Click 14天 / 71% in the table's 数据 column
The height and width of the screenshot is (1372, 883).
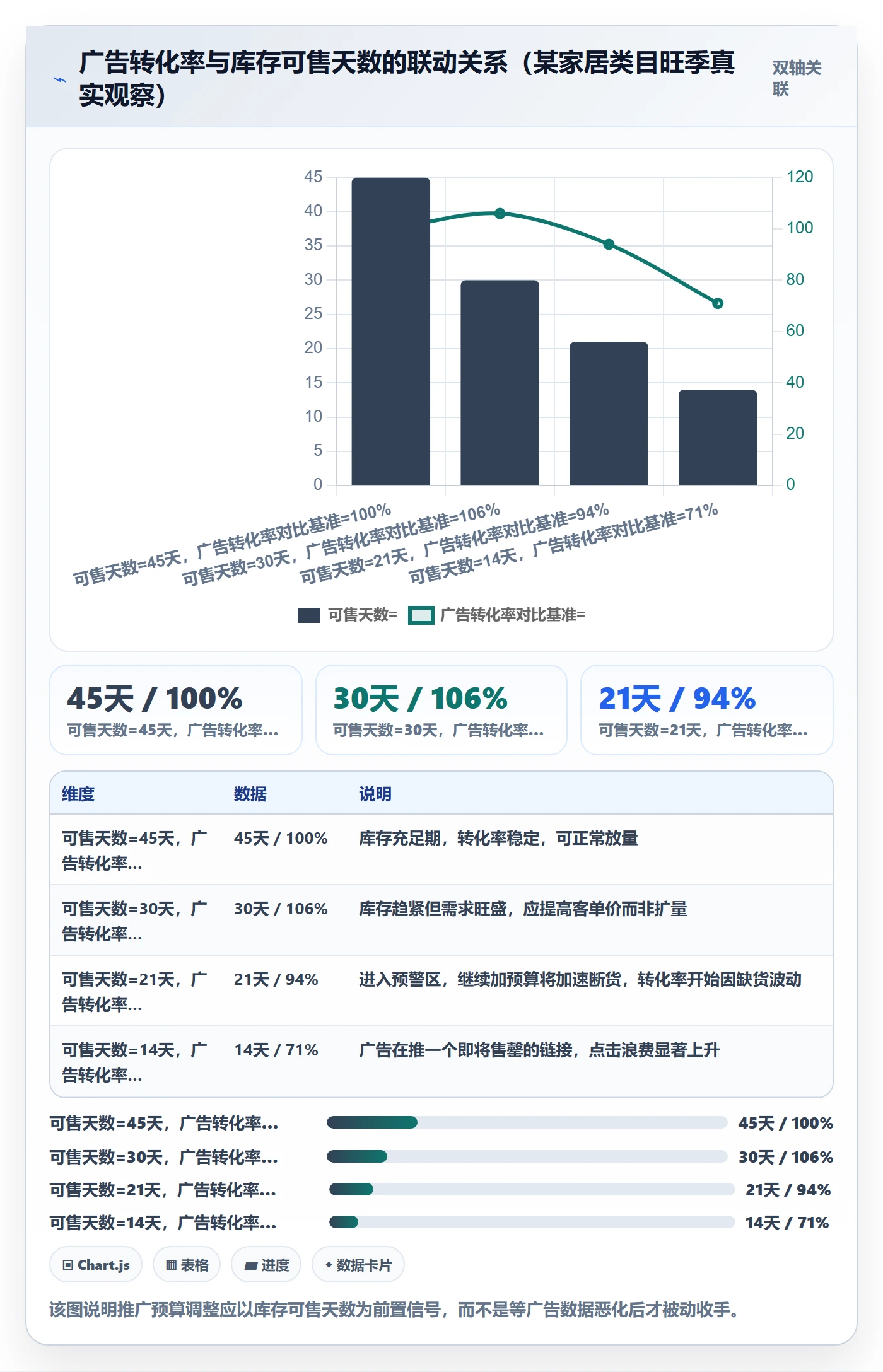[276, 1050]
